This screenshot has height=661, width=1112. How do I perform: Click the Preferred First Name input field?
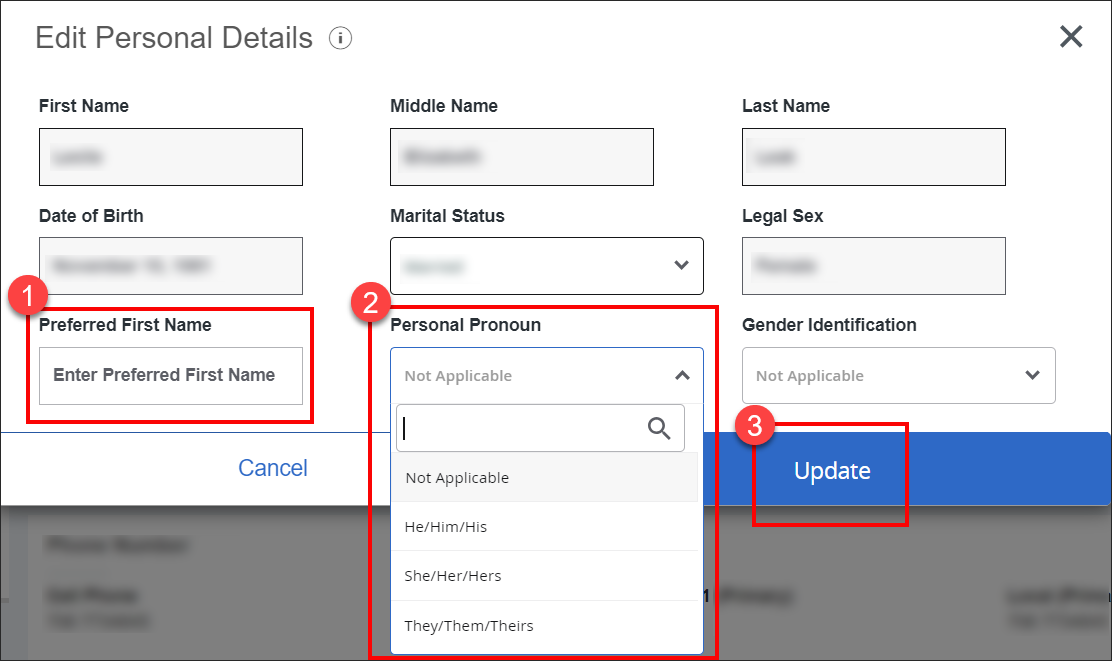tap(170, 375)
